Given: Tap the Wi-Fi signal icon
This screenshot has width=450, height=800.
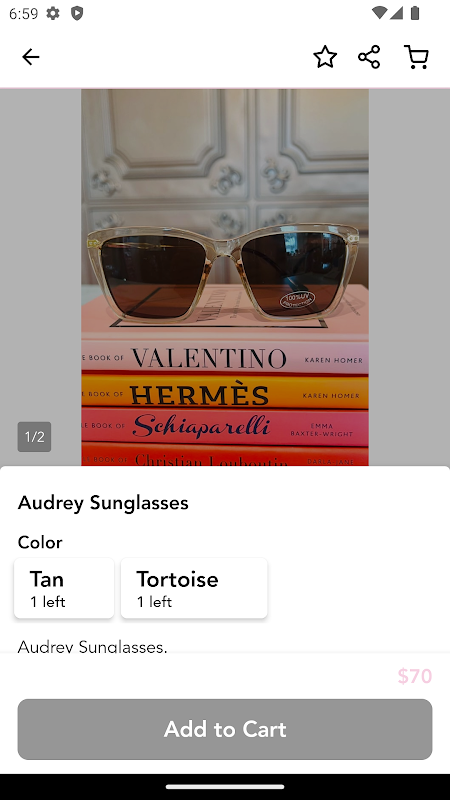Looking at the screenshot, I should point(379,13).
